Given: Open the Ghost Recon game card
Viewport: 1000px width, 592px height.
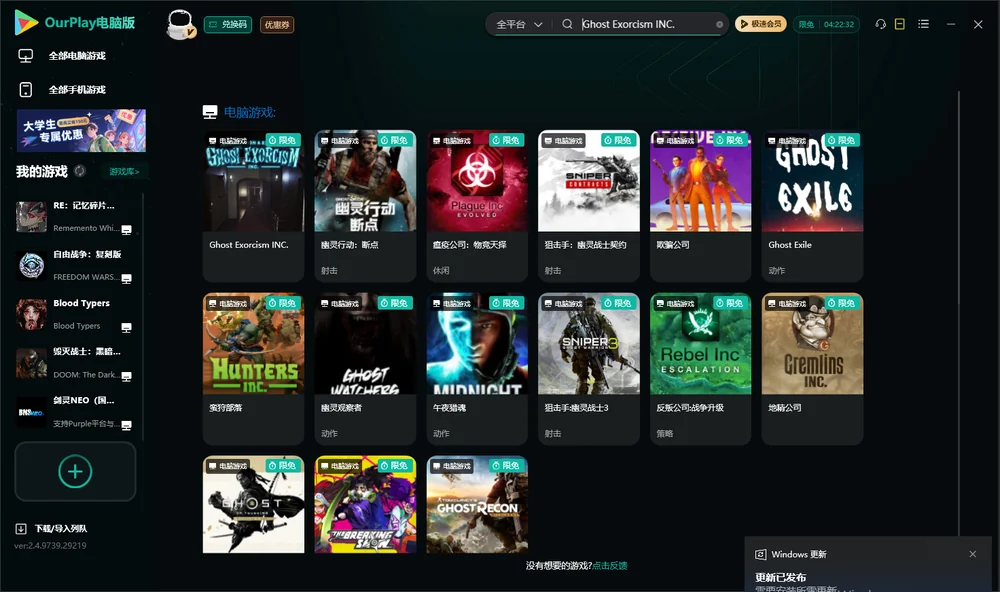Looking at the screenshot, I should point(477,504).
